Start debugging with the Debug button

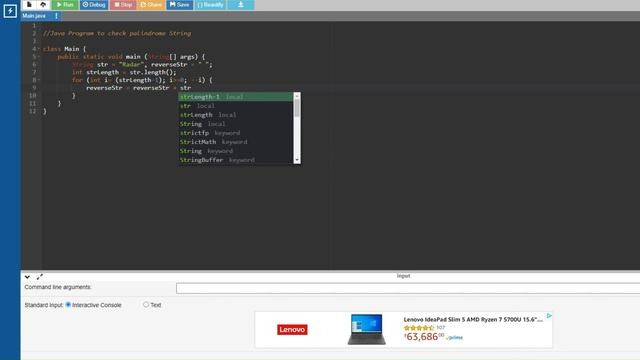(x=94, y=4)
